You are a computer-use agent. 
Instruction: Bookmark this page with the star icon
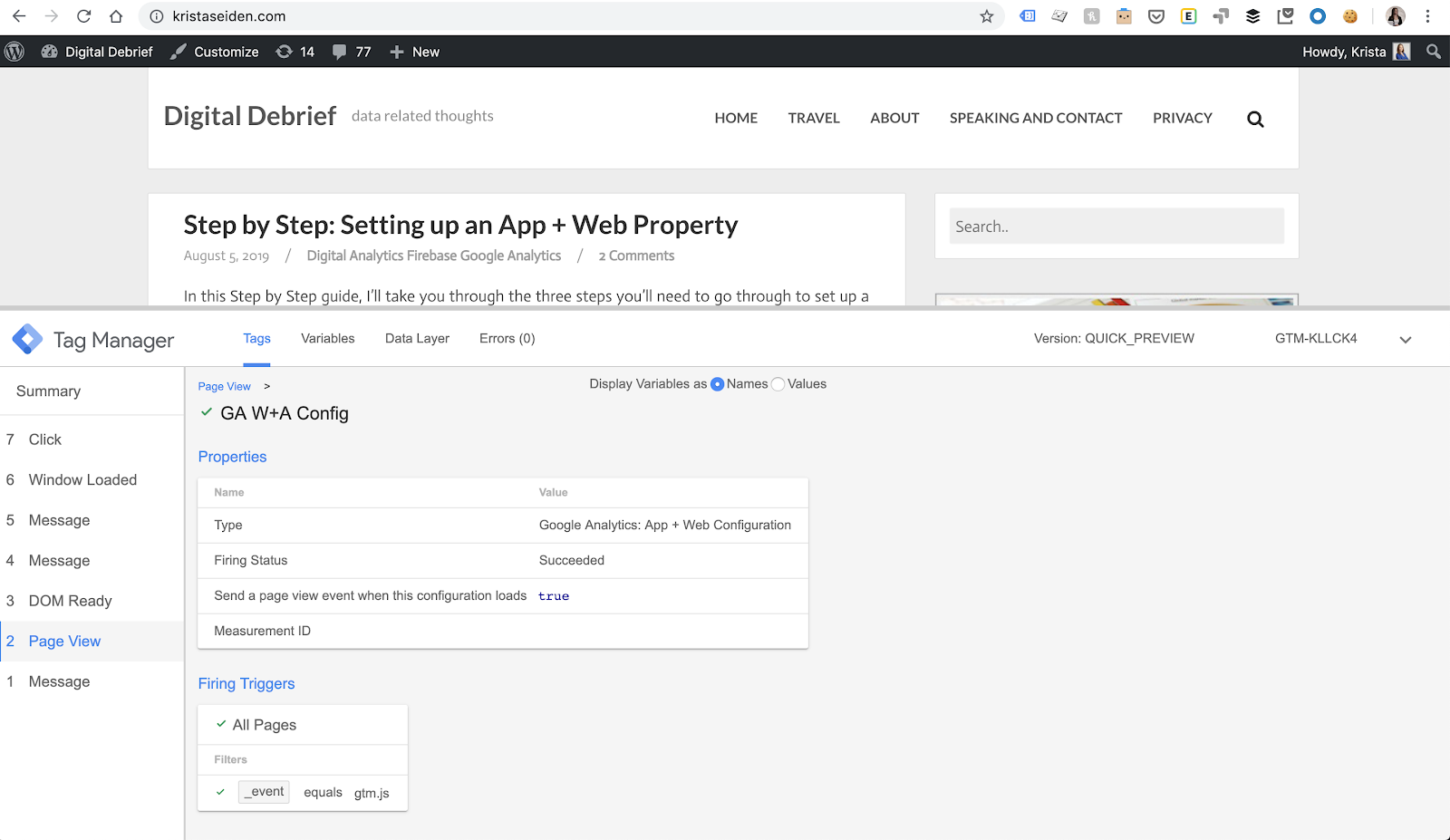[987, 16]
